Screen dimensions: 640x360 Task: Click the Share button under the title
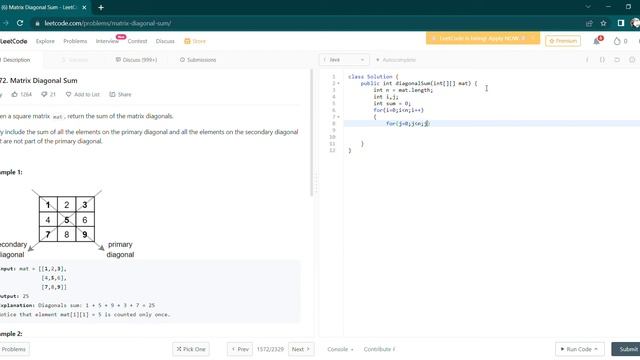[x=120, y=94]
